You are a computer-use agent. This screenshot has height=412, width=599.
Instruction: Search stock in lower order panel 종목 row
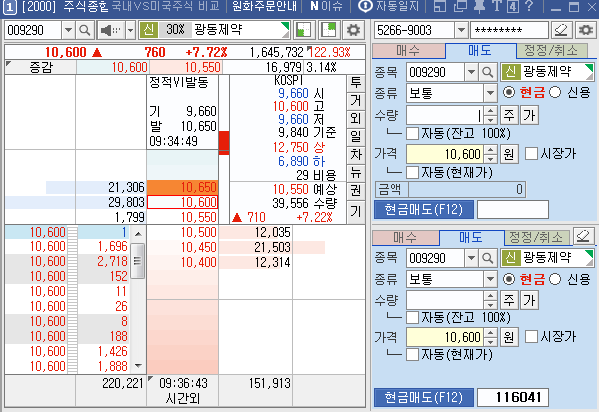click(487, 258)
